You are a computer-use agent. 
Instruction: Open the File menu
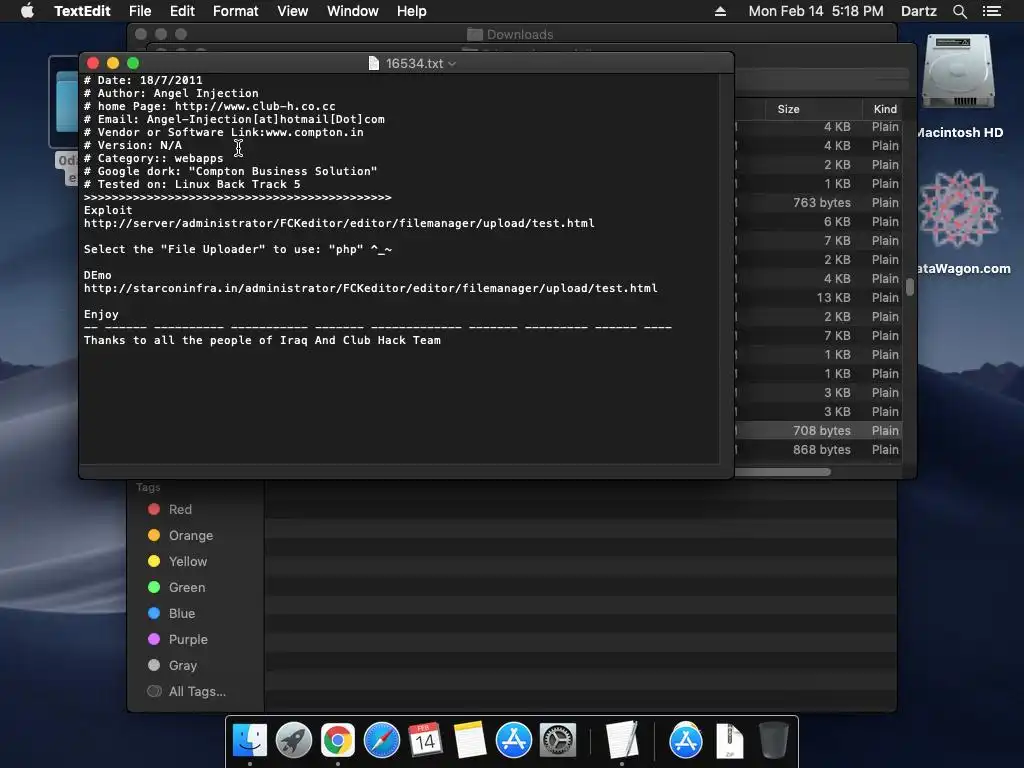(140, 11)
